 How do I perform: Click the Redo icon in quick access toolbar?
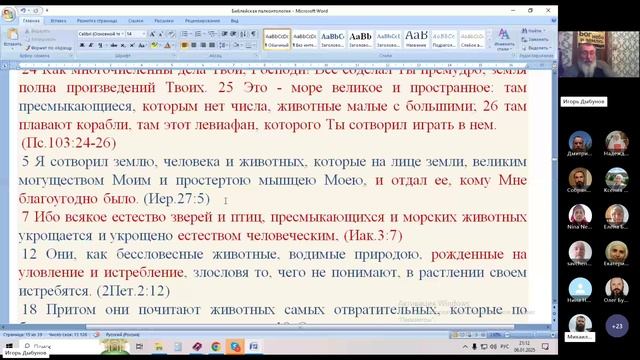click(x=36, y=11)
